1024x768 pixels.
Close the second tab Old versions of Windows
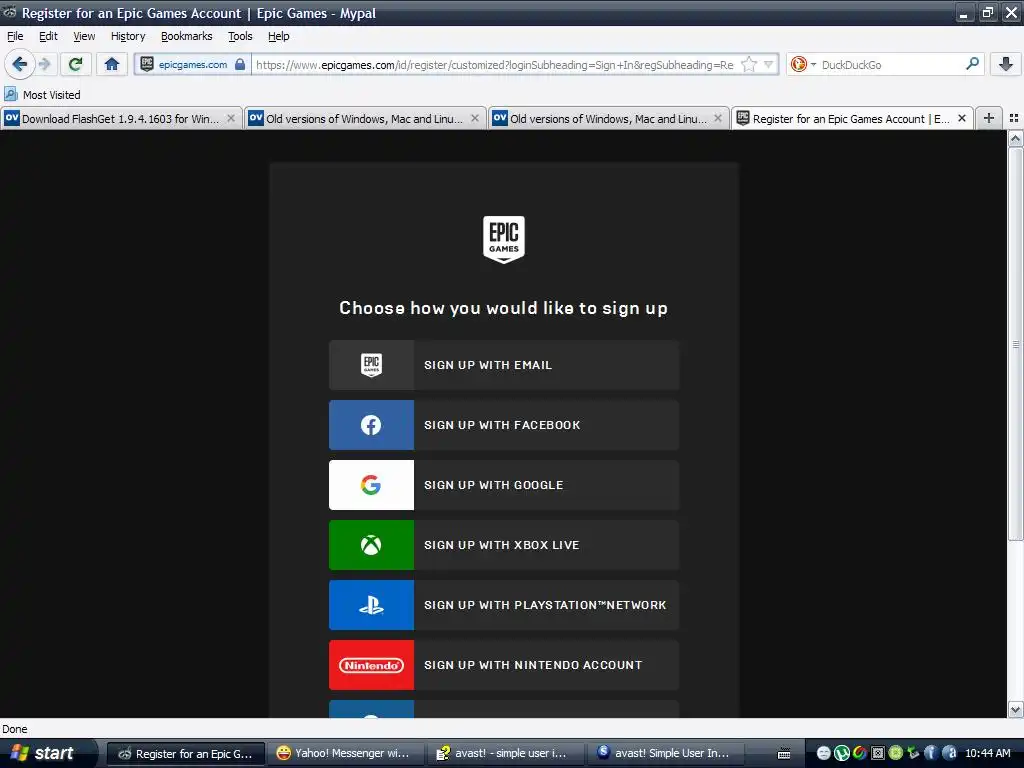(475, 118)
